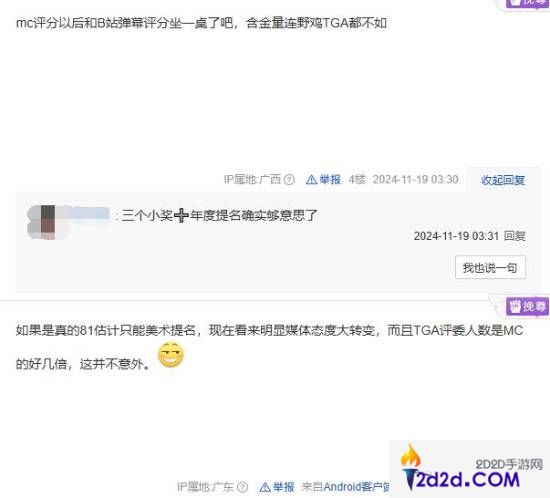Collapse replies with 收起回复
The height and width of the screenshot is (498, 550).
(503, 180)
